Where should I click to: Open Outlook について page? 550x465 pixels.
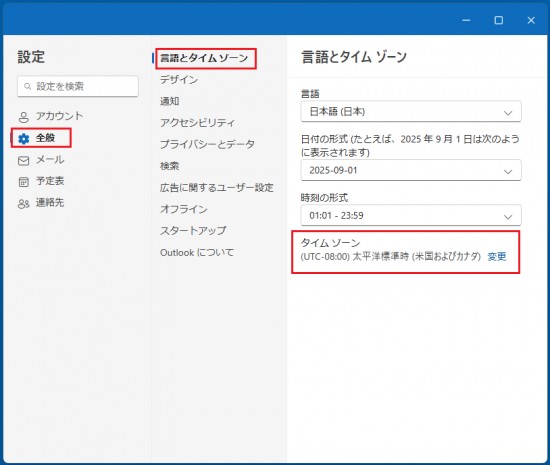point(197,252)
